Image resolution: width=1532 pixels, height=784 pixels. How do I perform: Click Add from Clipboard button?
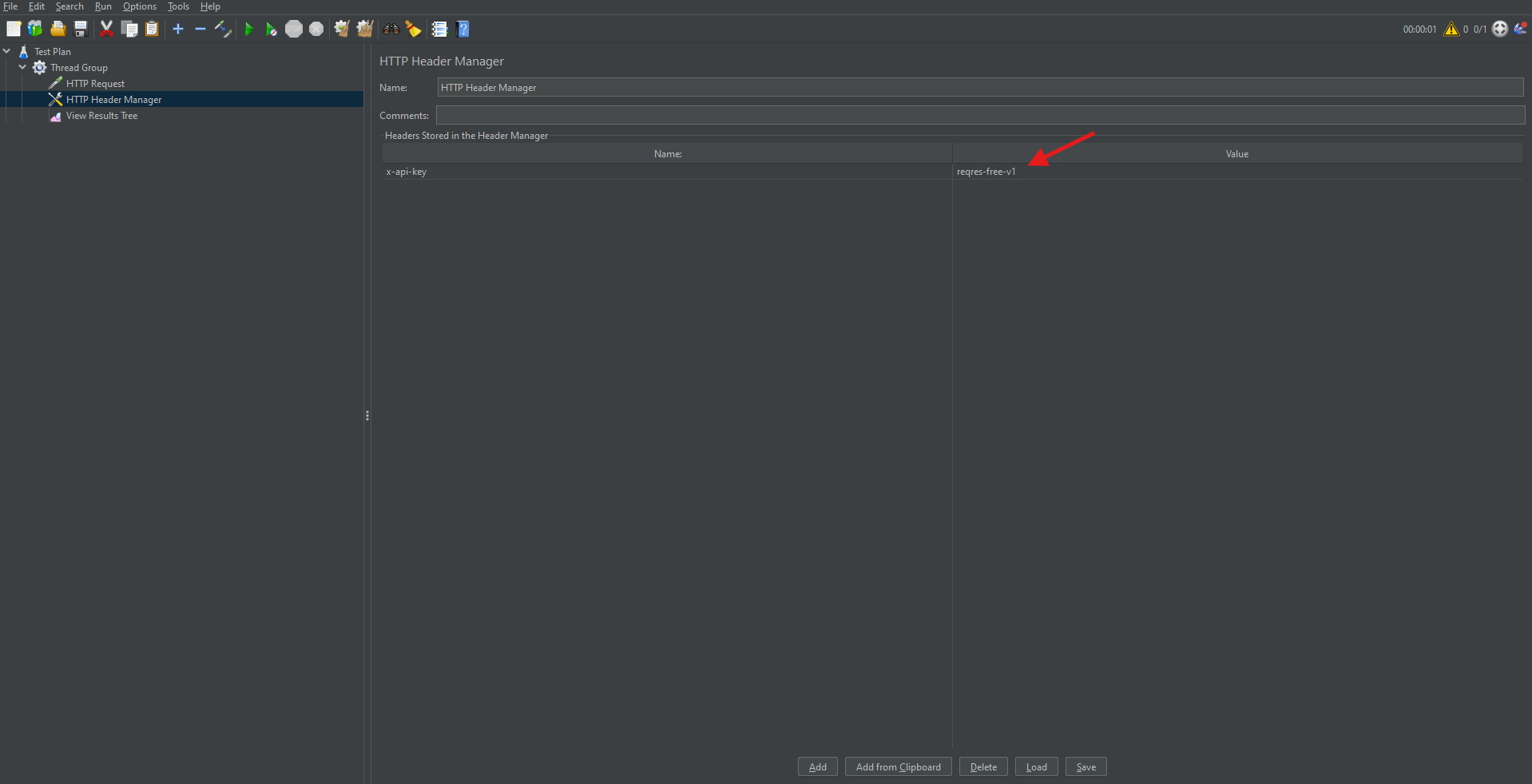click(899, 766)
